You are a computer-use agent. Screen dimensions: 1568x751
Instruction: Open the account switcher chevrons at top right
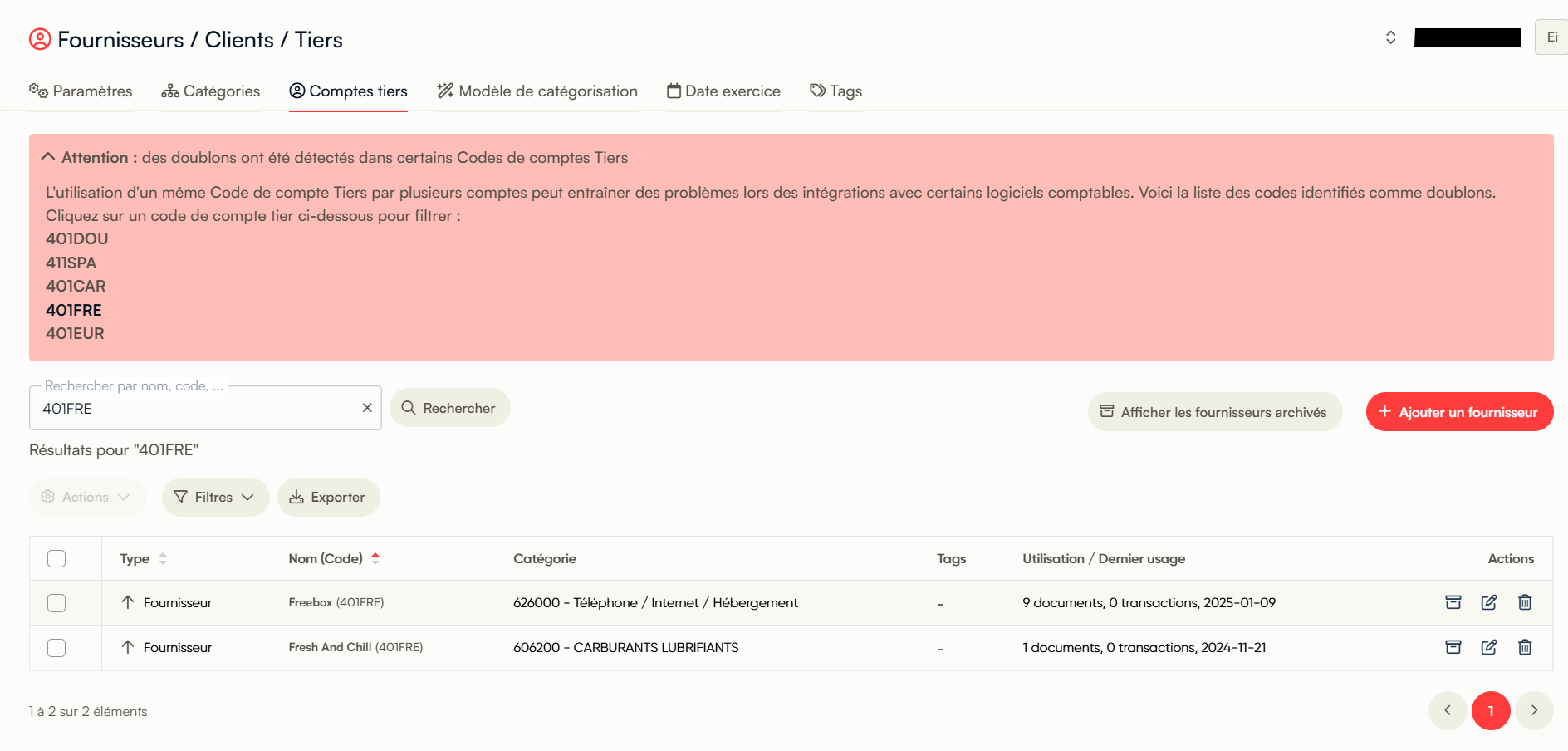1390,37
